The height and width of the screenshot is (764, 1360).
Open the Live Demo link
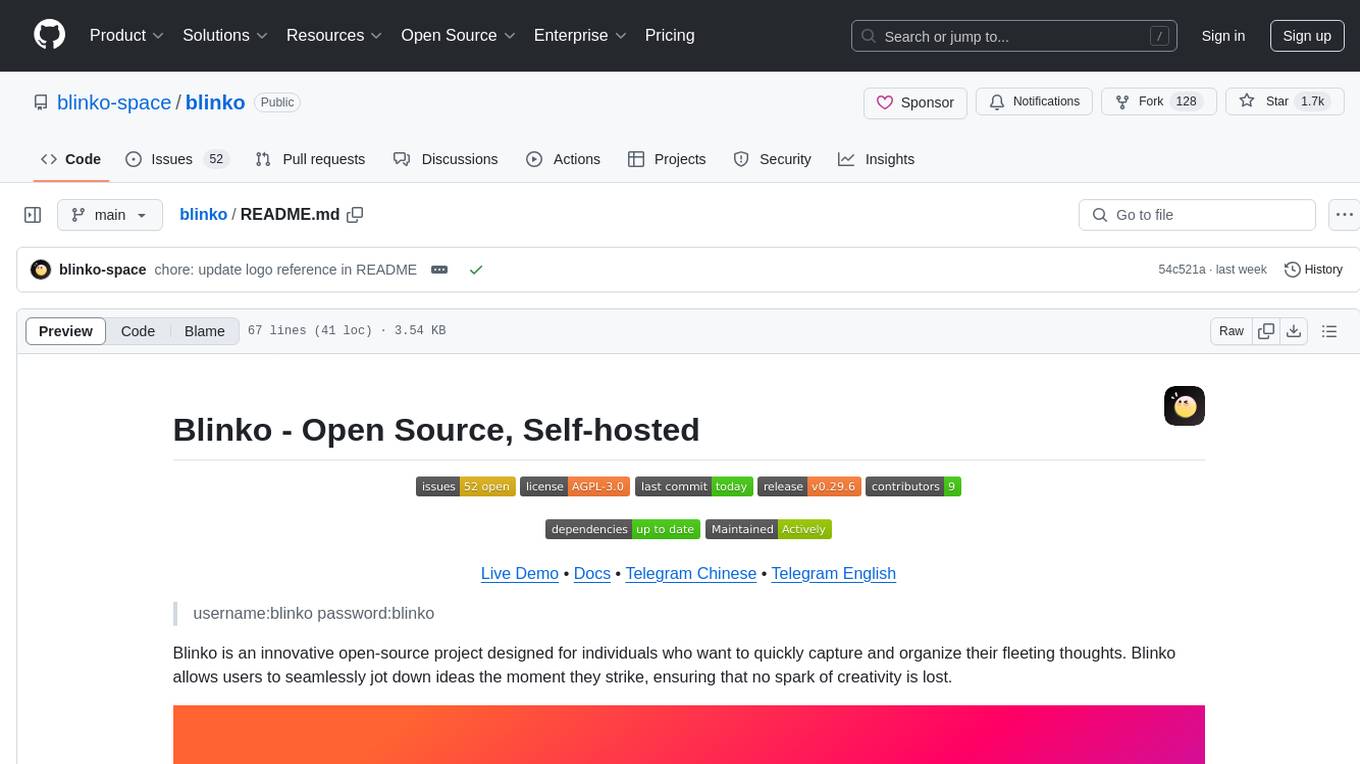point(520,573)
